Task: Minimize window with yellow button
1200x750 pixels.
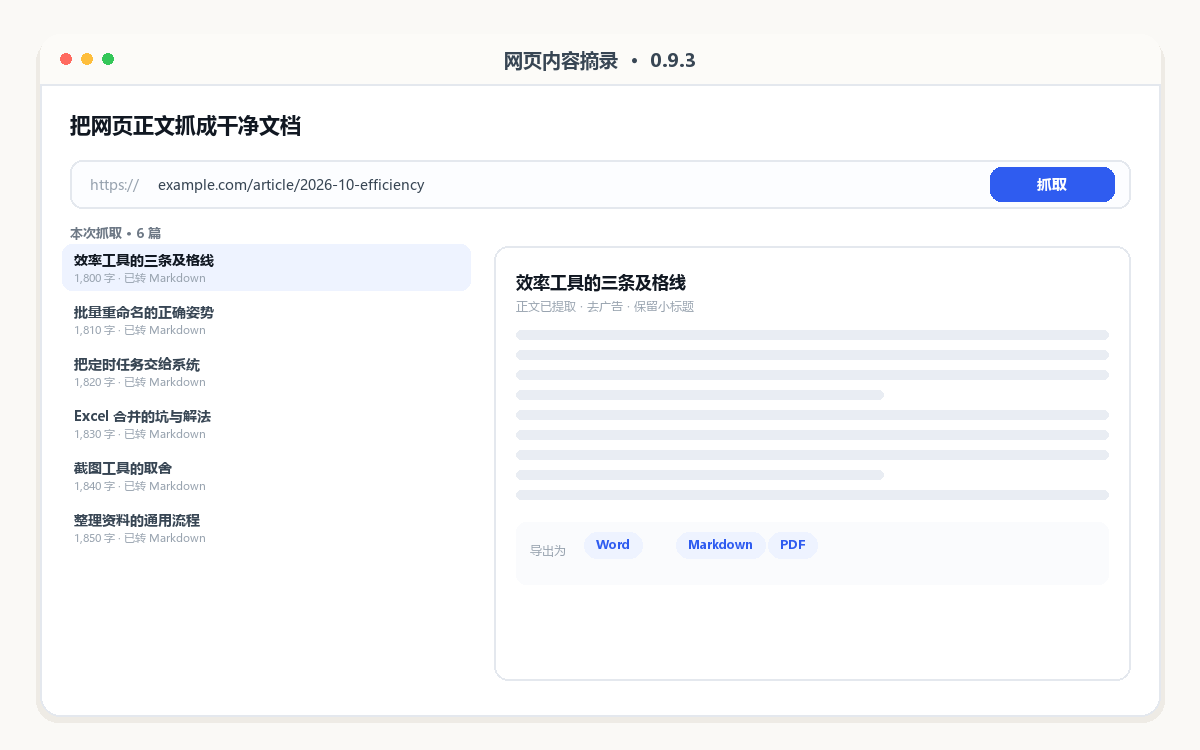Action: point(87,59)
